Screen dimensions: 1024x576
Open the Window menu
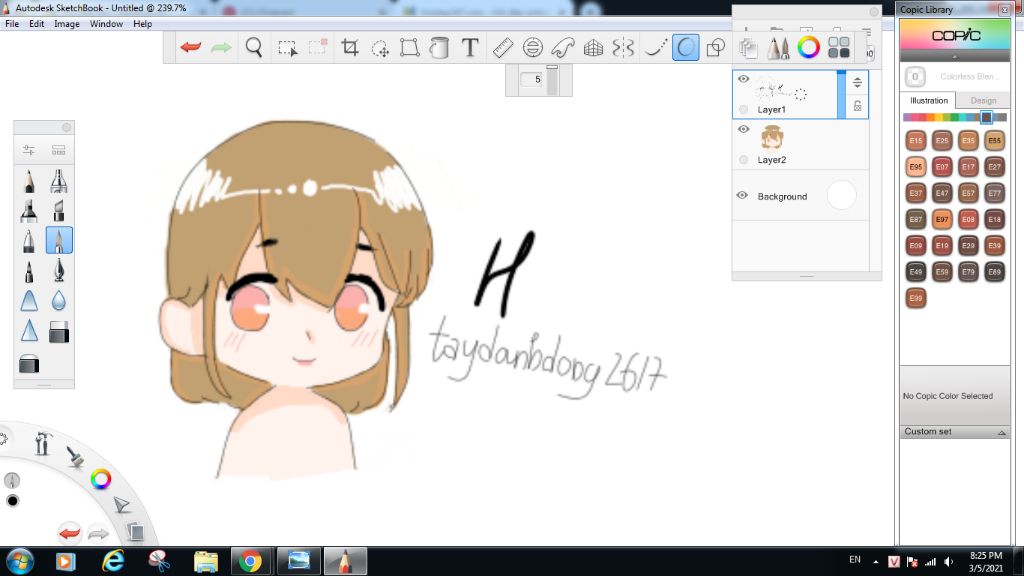pyautogui.click(x=106, y=24)
